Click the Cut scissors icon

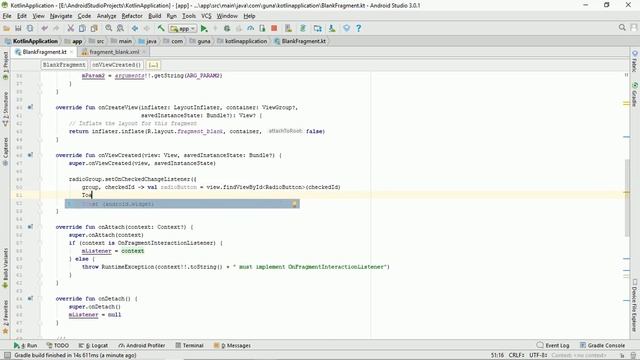(x=71, y=28)
